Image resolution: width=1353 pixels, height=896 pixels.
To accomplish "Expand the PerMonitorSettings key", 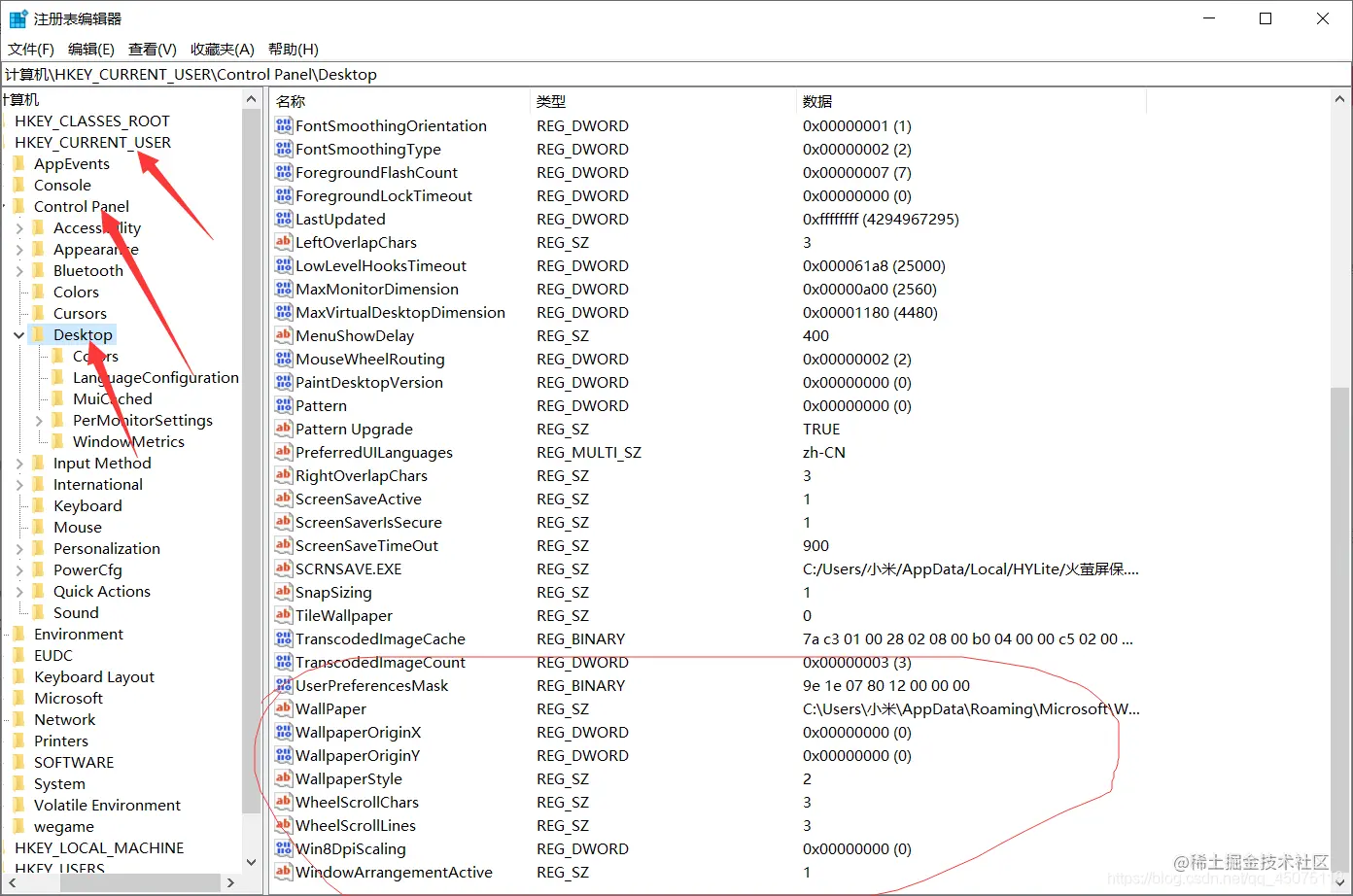I will pos(39,421).
